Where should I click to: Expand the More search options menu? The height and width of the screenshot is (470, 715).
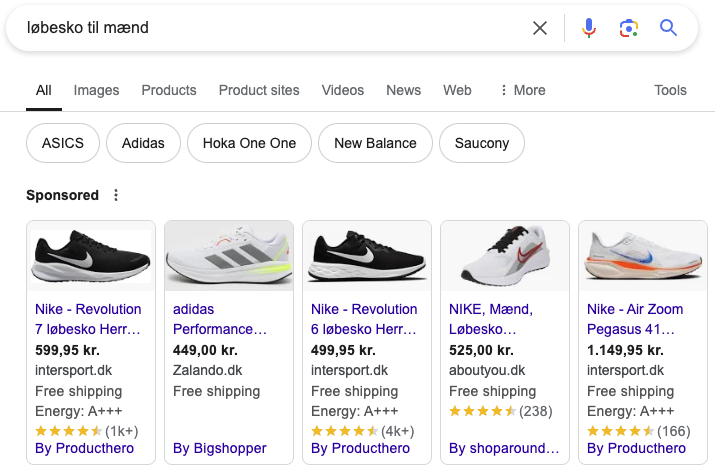pos(523,90)
